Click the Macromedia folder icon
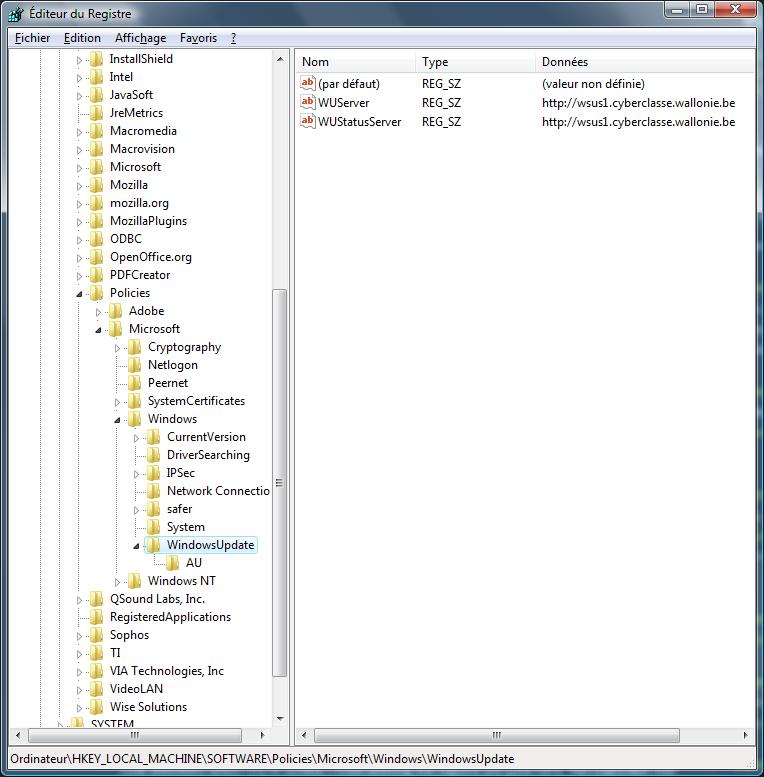 click(97, 131)
